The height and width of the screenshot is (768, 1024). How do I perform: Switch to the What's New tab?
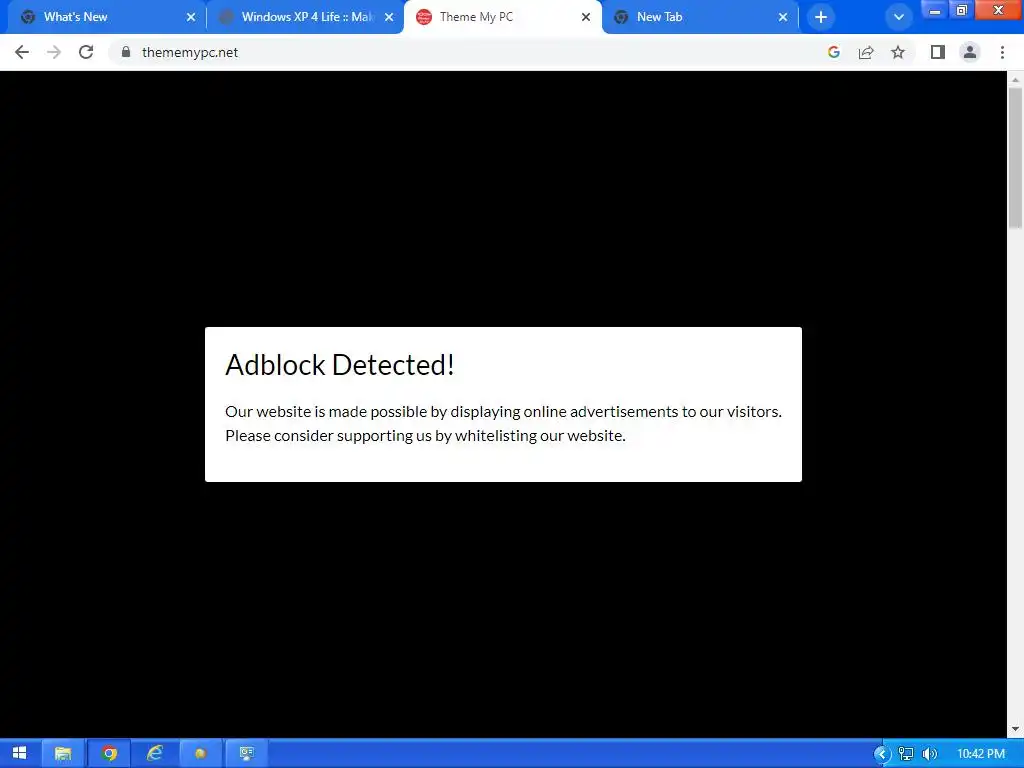[104, 17]
